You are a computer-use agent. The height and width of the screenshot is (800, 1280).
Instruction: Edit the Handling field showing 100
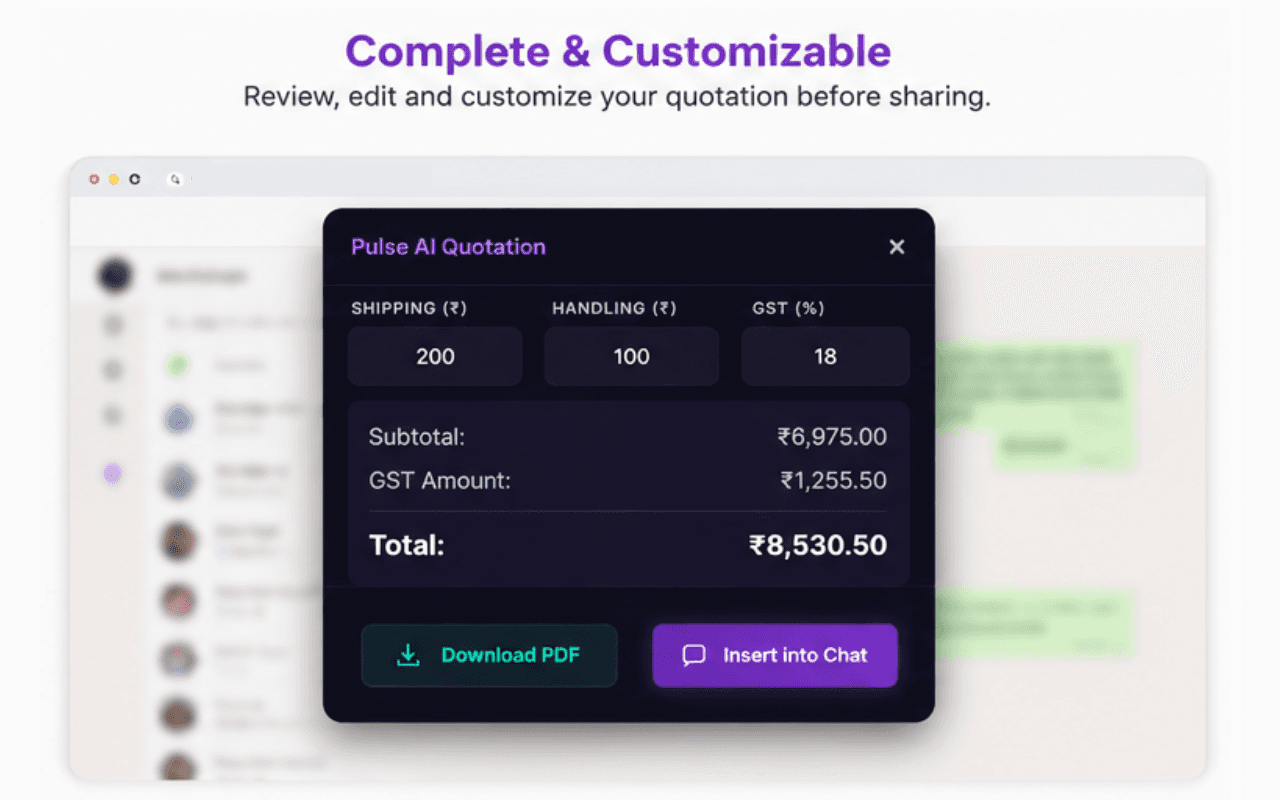tap(631, 356)
